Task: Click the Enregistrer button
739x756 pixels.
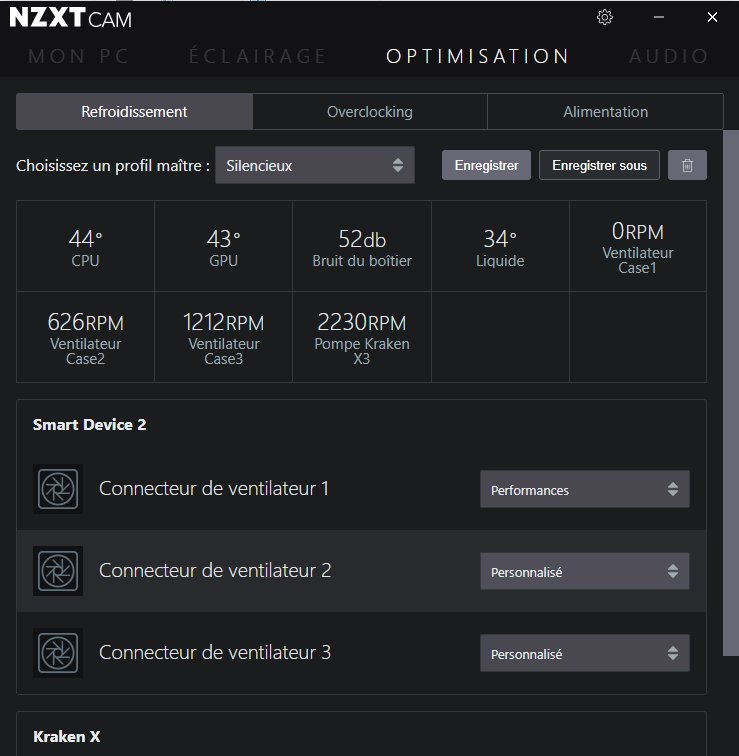Action: click(x=486, y=166)
